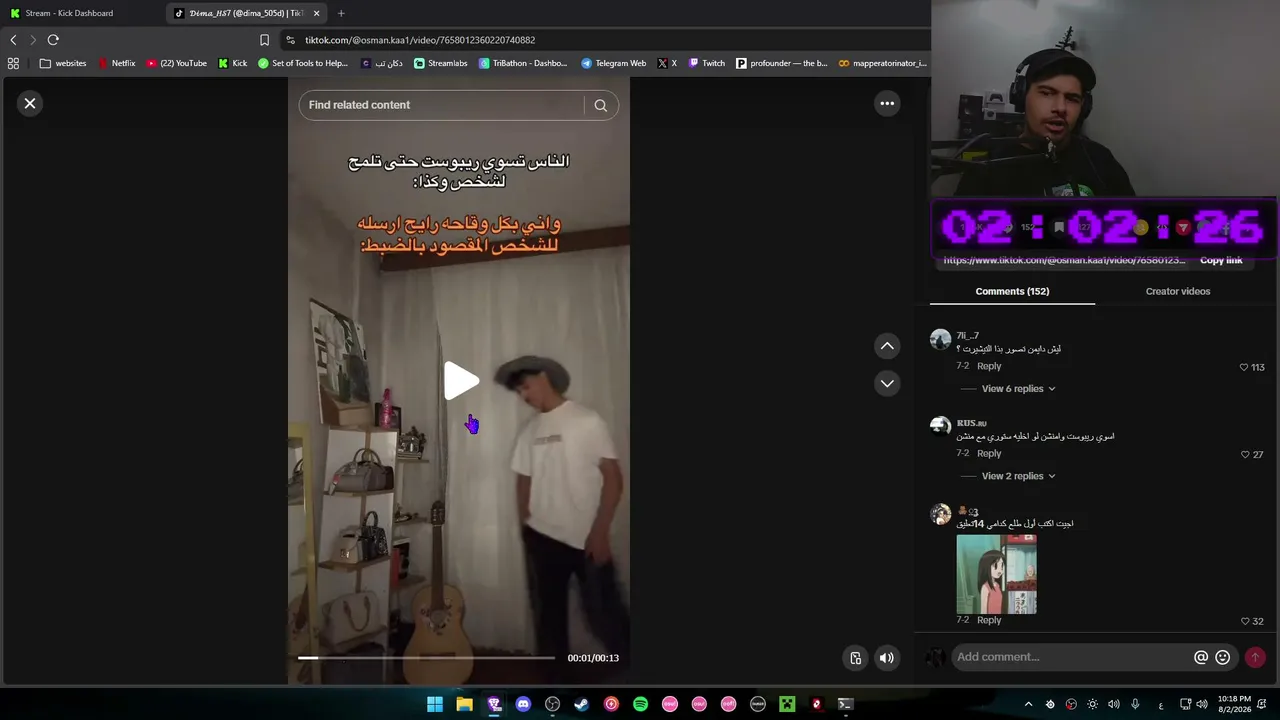Switch to the Stream - Kick Dashboard tab

click(82, 13)
